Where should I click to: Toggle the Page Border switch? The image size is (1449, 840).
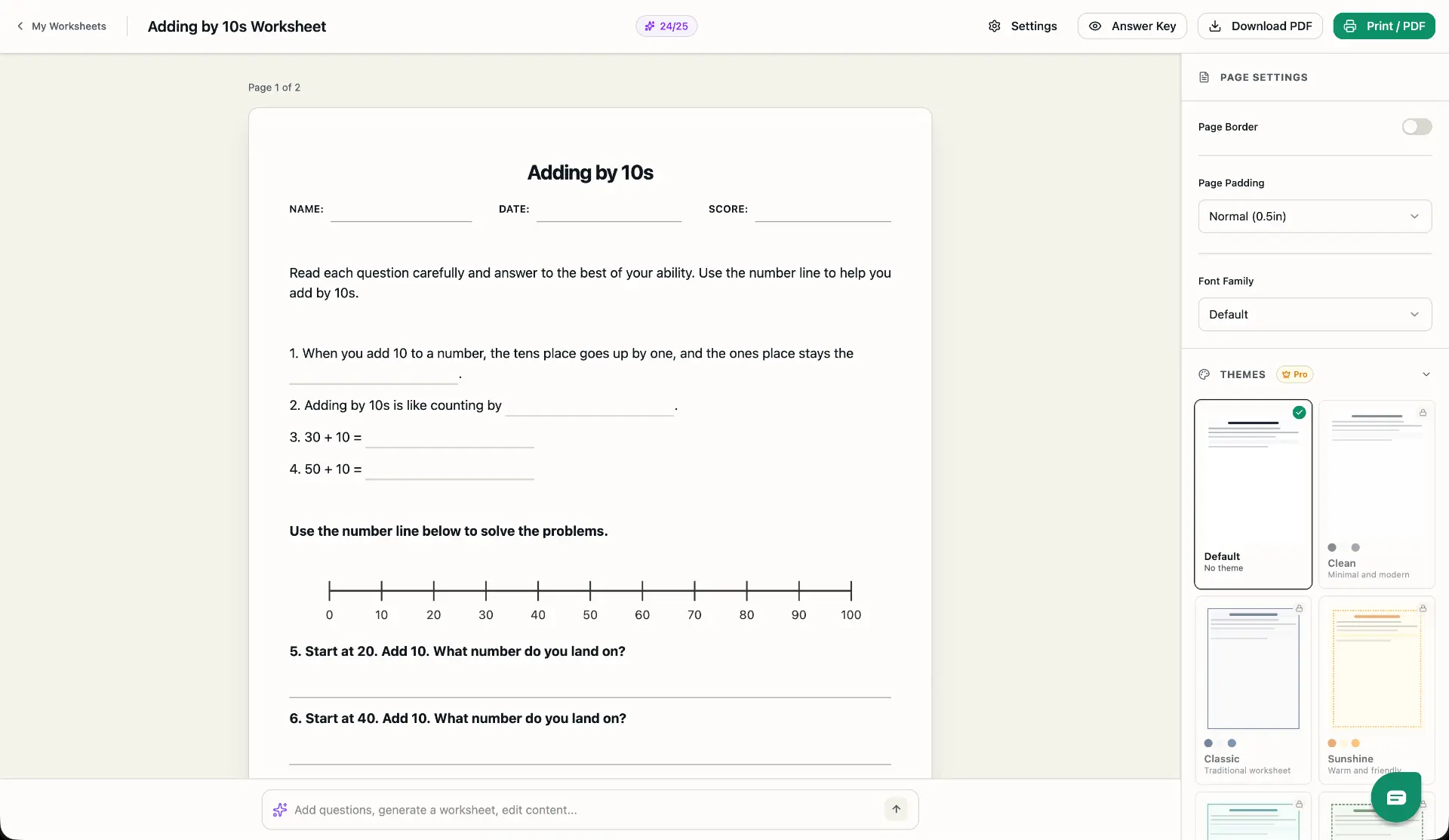(1417, 127)
